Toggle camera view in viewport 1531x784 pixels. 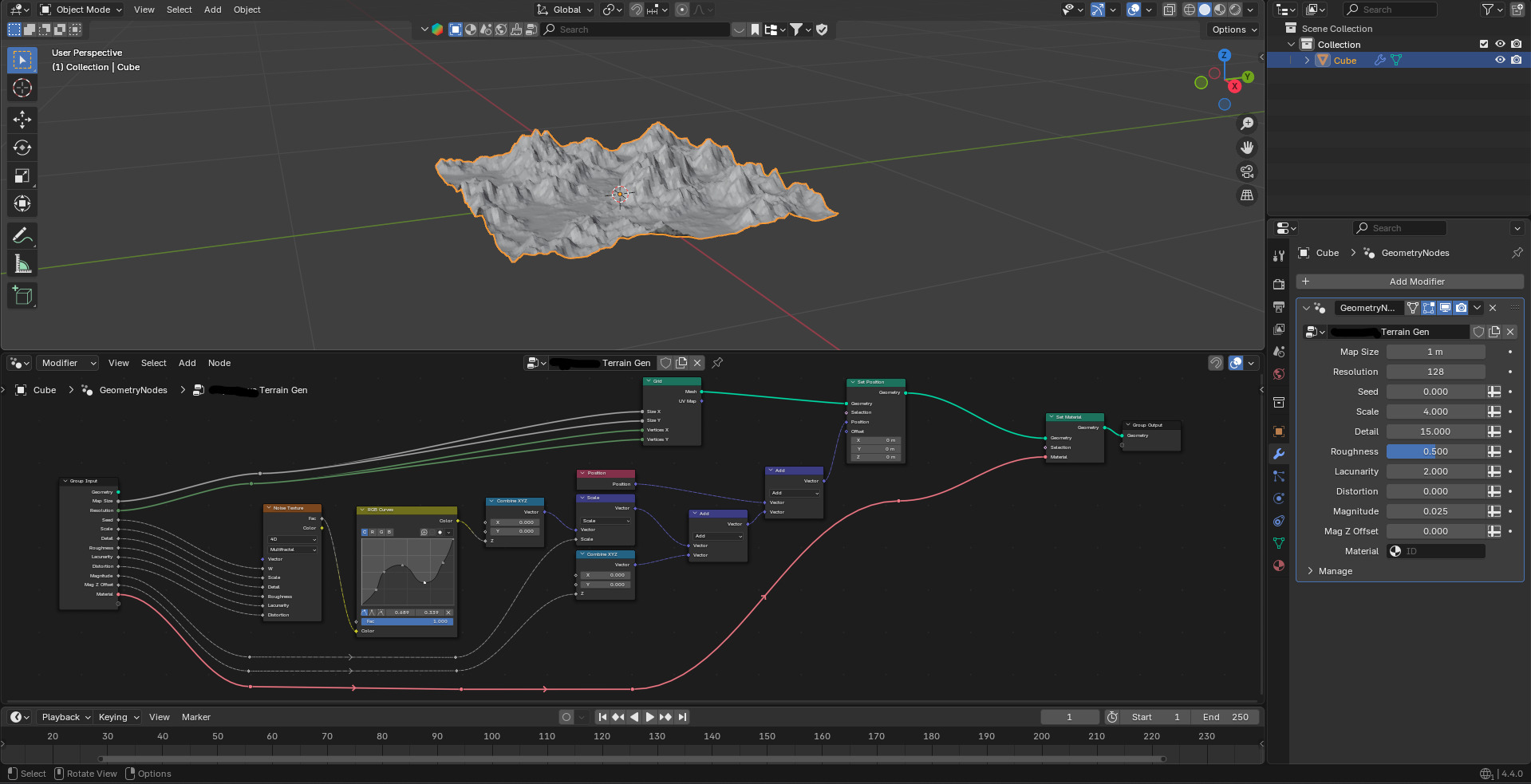1246,171
